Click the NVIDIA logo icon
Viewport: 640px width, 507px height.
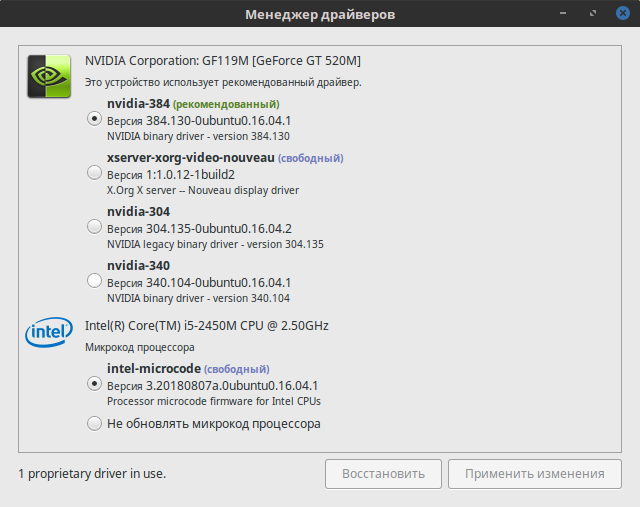tap(49, 76)
